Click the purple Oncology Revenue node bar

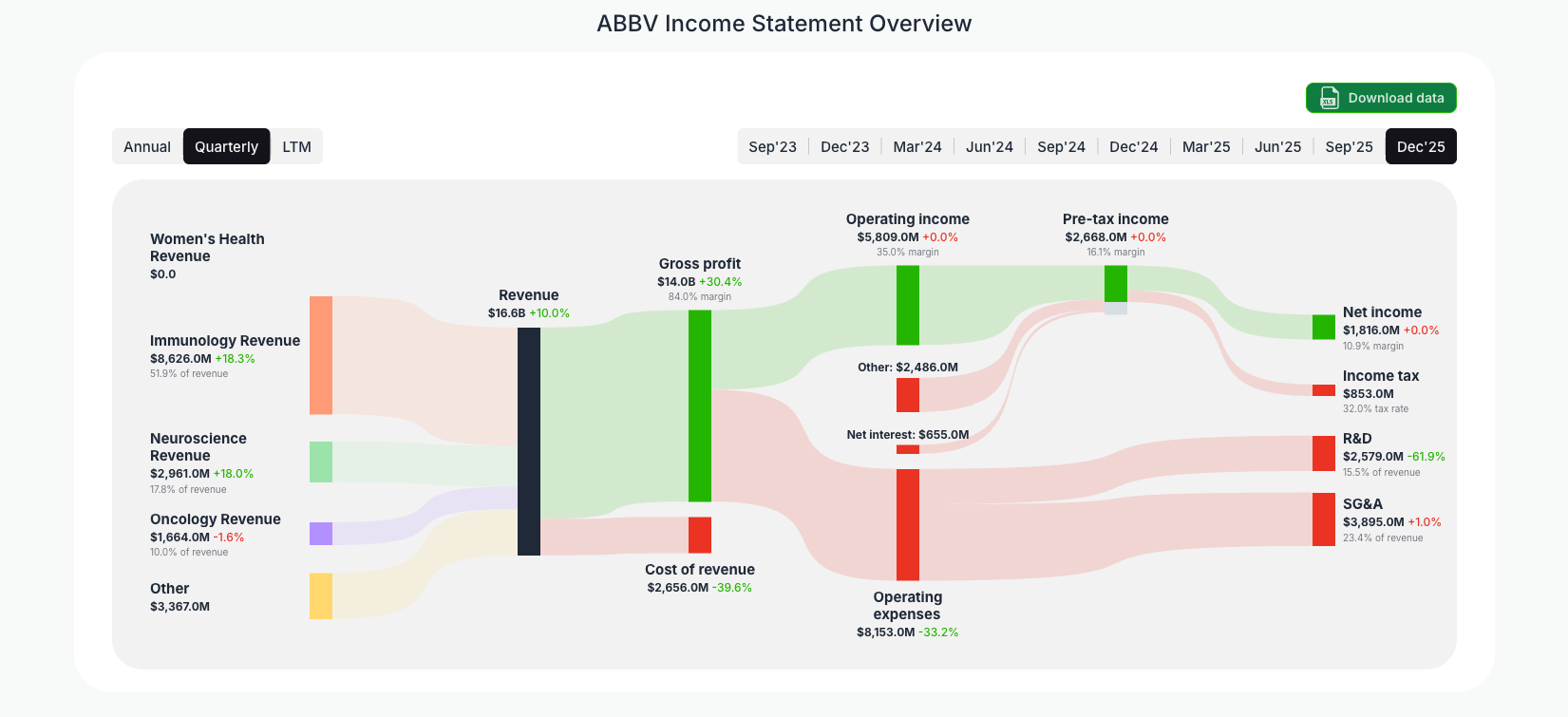point(319,534)
